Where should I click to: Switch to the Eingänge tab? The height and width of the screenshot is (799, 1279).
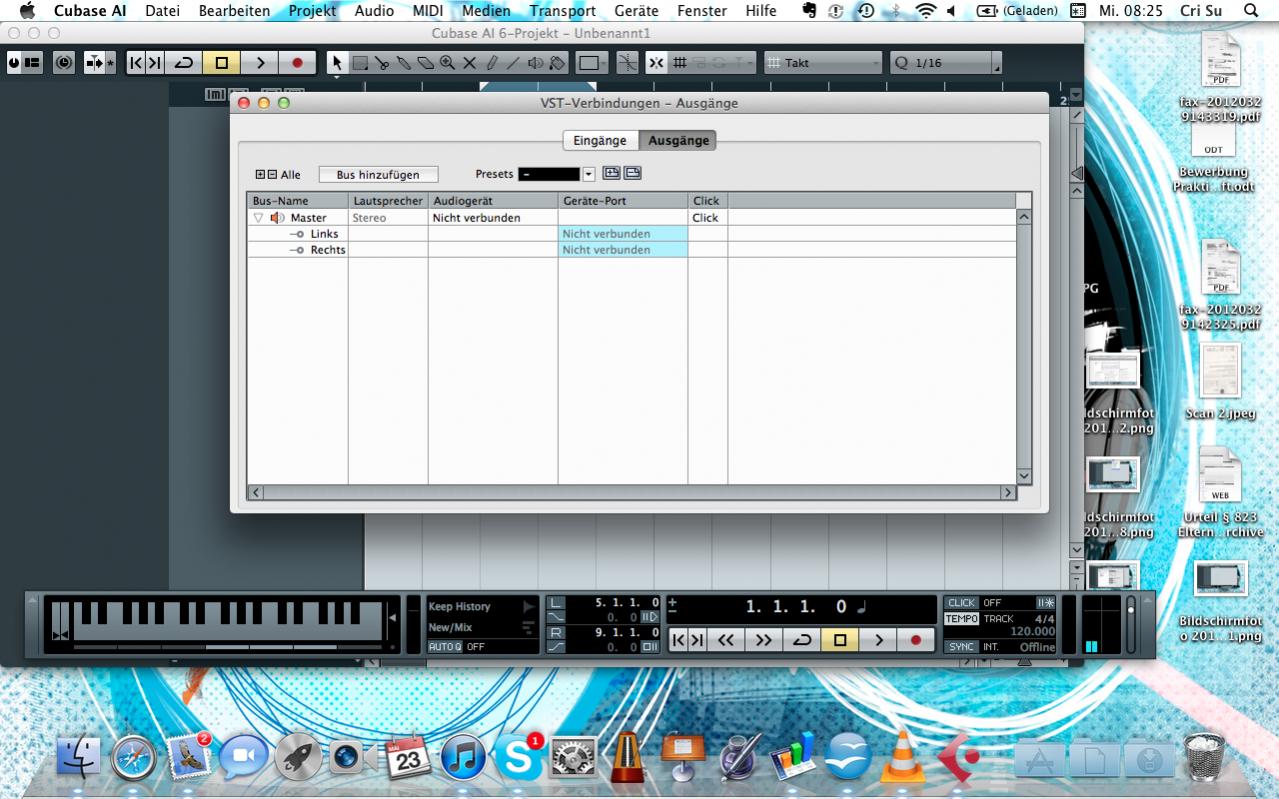point(600,140)
